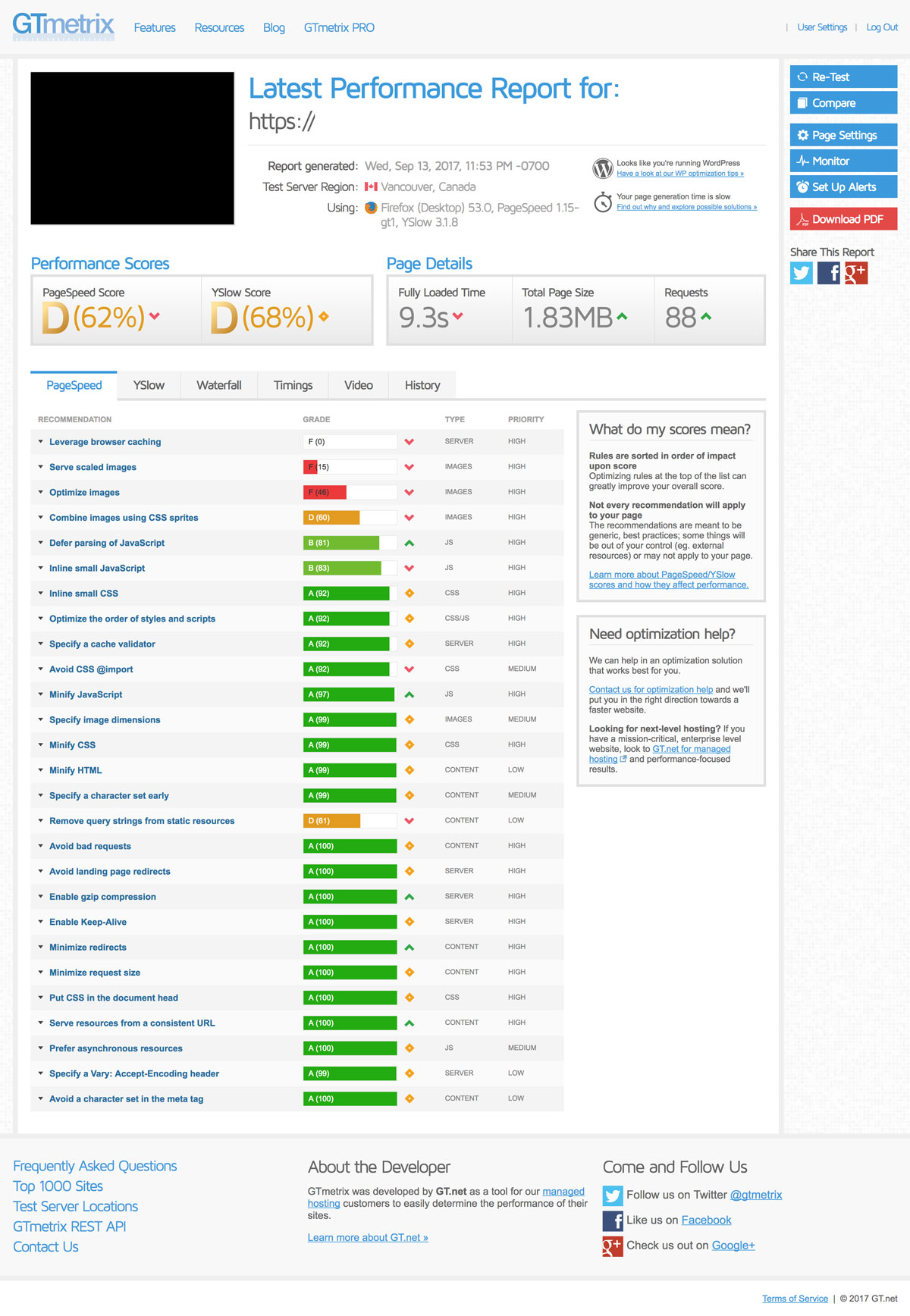Click the Firefox browser icon
Screen dimensions: 910x1316
click(x=371, y=208)
